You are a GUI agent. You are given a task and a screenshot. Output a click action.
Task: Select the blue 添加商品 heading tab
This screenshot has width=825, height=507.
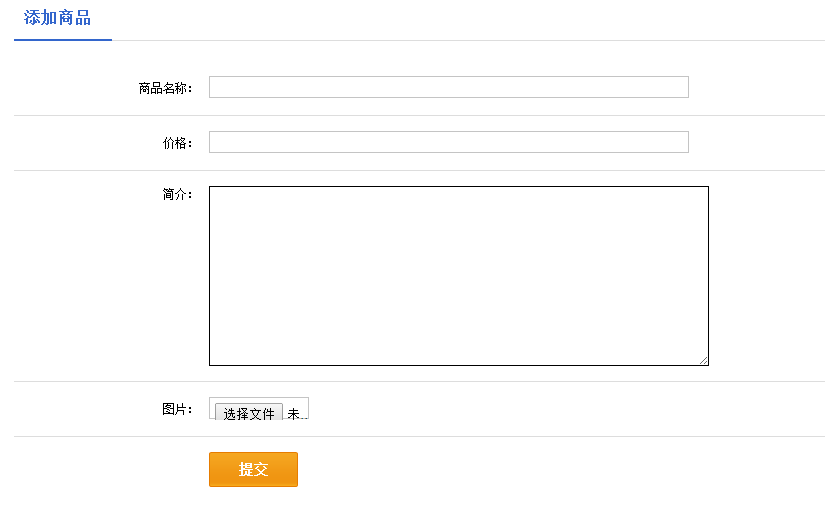coord(57,18)
